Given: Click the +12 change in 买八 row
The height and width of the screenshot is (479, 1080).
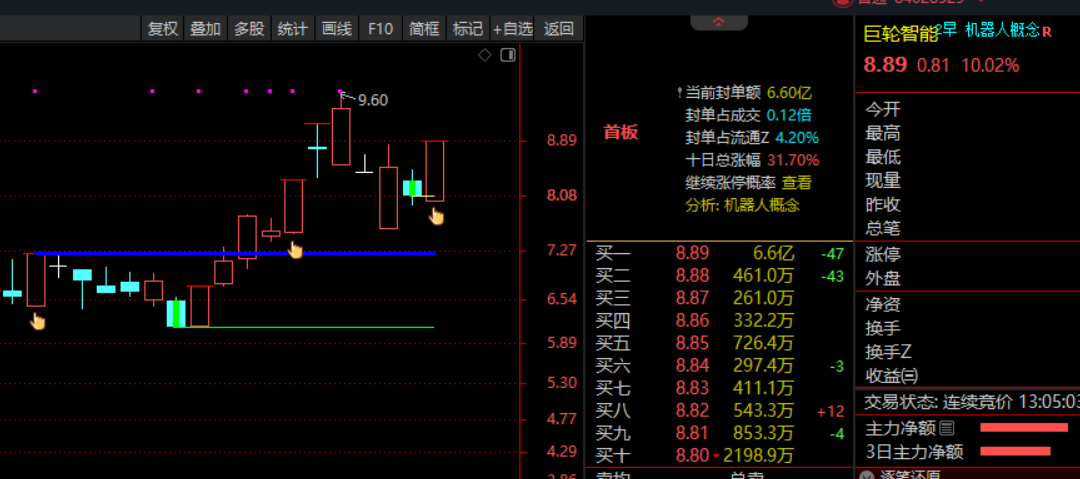Looking at the screenshot, I should coord(831,411).
